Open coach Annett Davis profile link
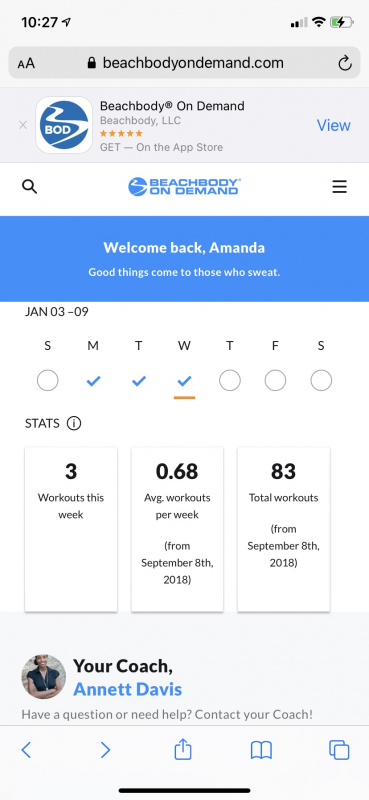This screenshot has height=800, width=369. pyautogui.click(x=128, y=690)
